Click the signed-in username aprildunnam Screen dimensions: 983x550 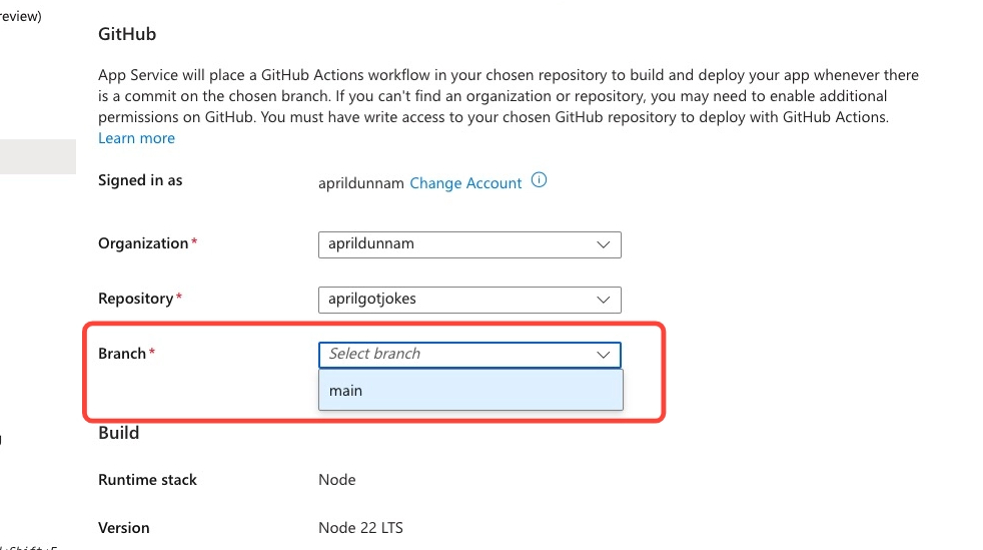[361, 183]
